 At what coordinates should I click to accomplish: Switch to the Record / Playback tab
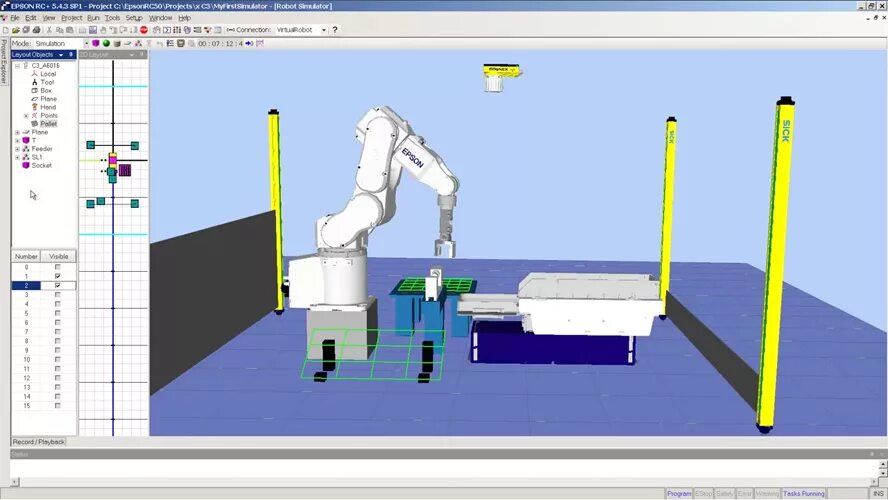39,442
